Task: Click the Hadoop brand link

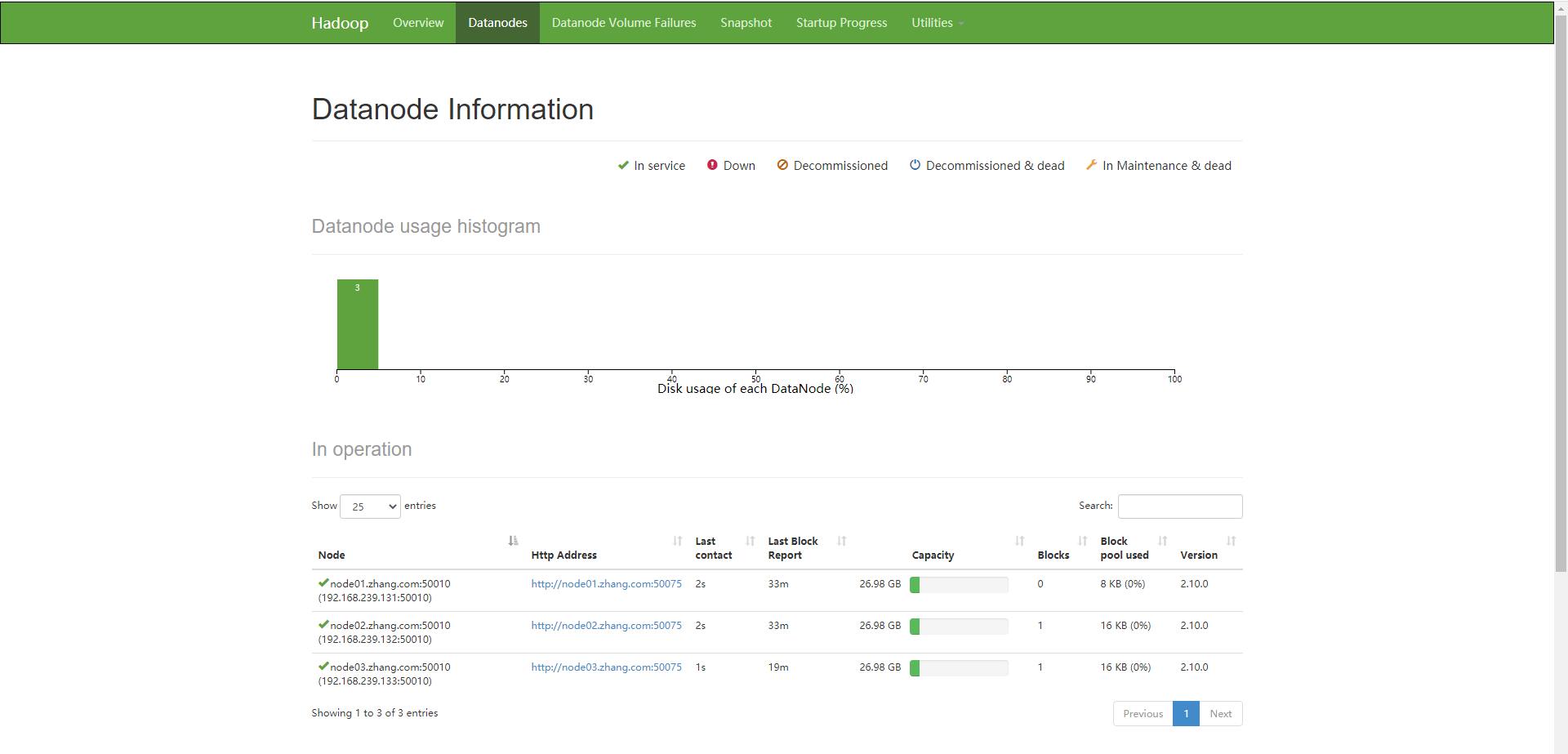Action: [x=340, y=23]
